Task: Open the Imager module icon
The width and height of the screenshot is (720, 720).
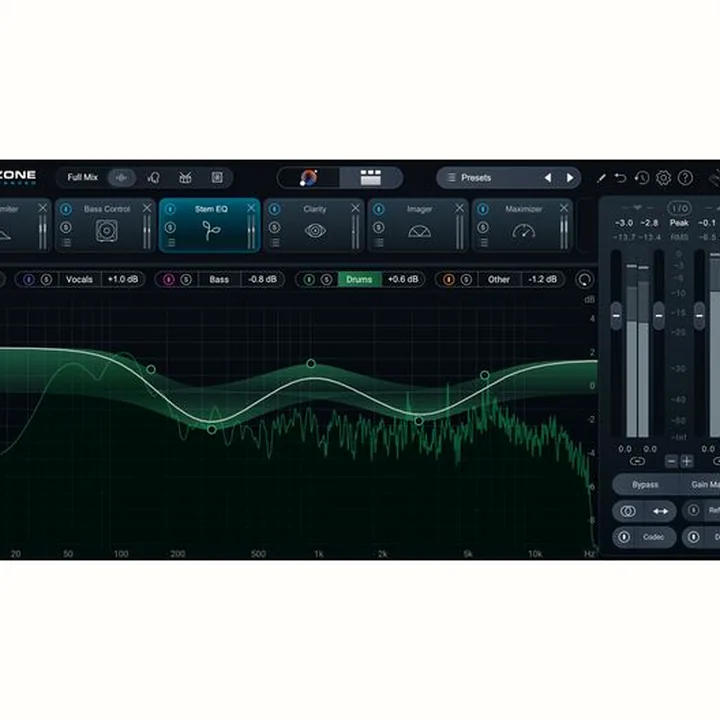Action: pyautogui.click(x=419, y=231)
